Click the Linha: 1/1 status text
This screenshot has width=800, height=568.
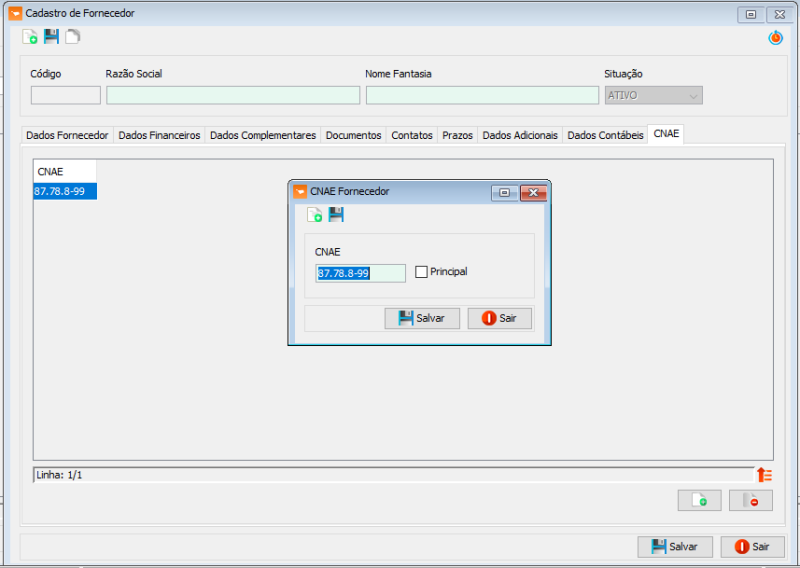pos(59,475)
